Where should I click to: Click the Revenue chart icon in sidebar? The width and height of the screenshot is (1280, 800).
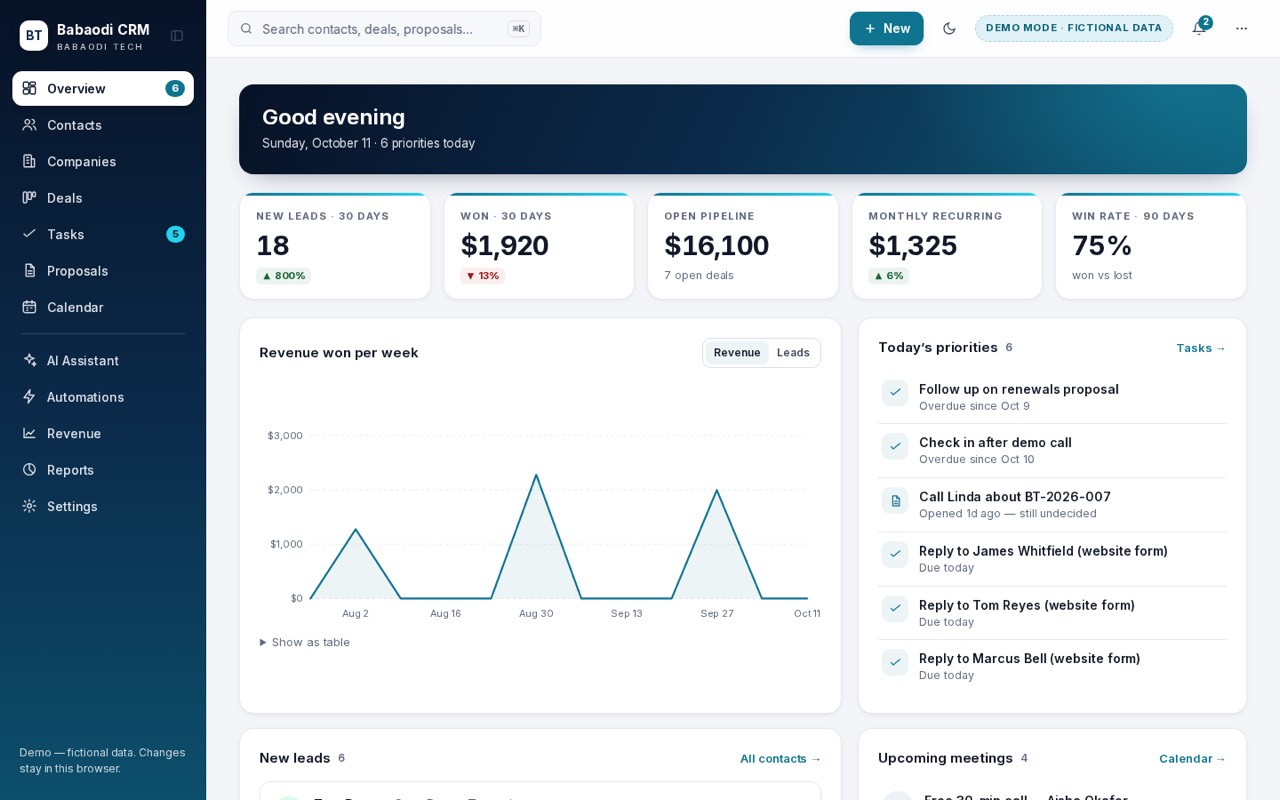click(29, 434)
